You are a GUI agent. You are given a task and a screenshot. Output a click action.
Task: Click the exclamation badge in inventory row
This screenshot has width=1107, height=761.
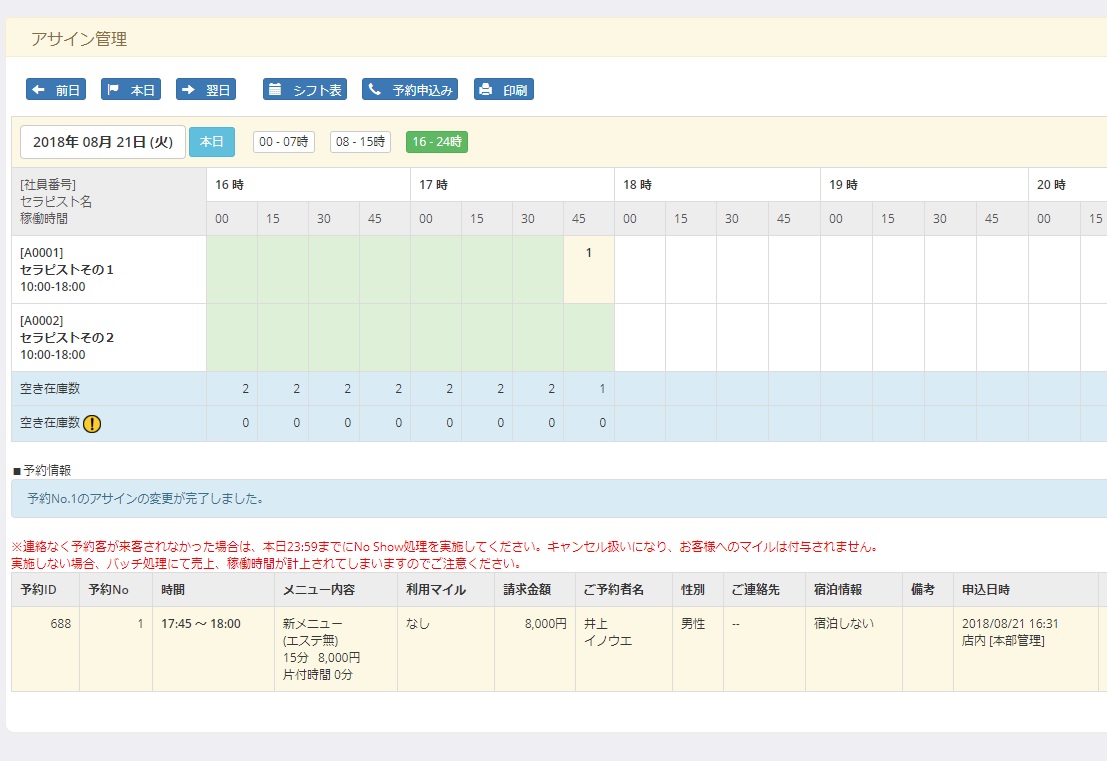tap(93, 423)
